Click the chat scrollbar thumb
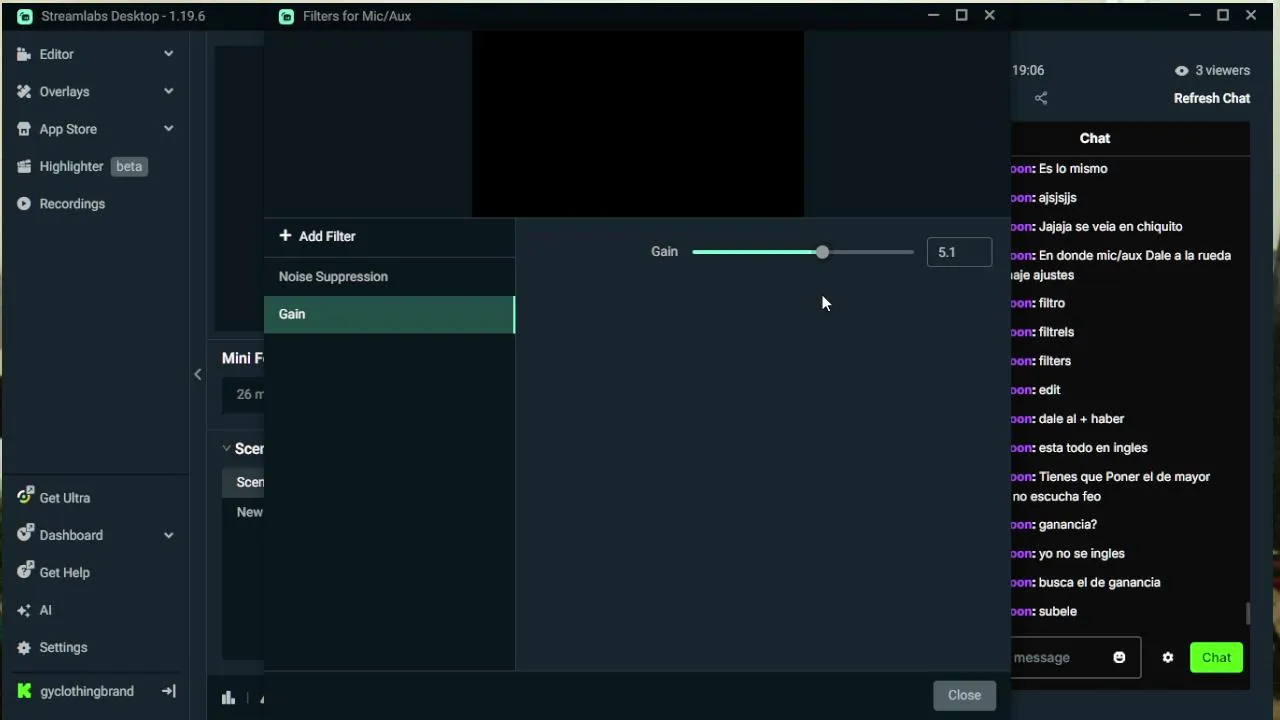This screenshot has width=1280, height=720. click(x=1247, y=613)
